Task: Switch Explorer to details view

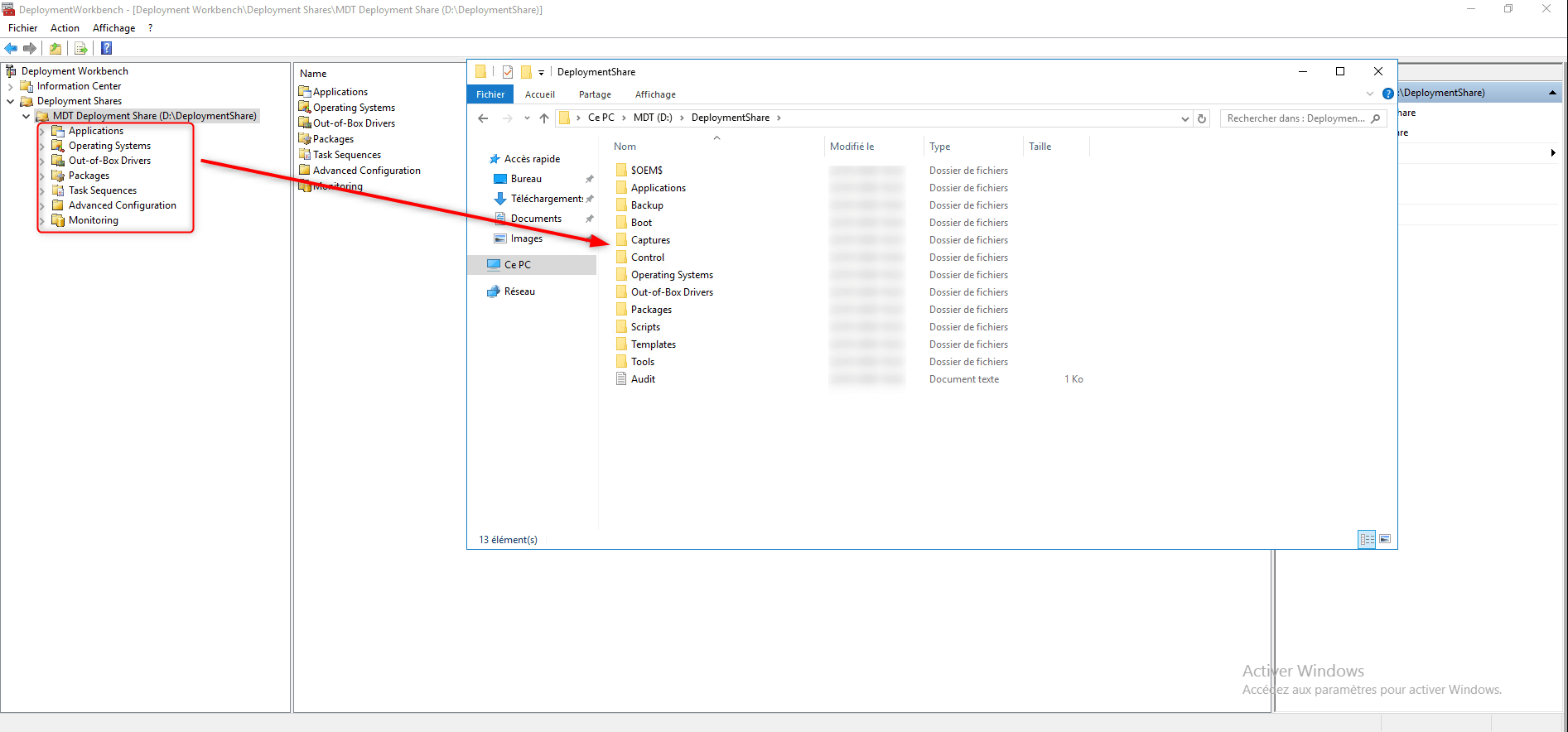Action: point(1367,539)
